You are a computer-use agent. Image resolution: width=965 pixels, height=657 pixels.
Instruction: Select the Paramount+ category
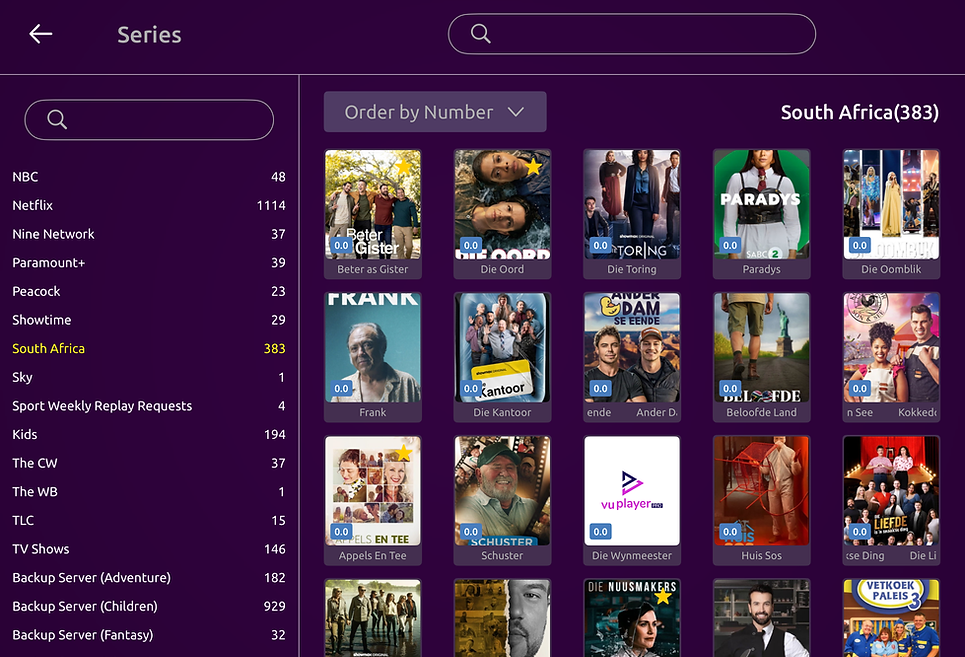[149, 263]
